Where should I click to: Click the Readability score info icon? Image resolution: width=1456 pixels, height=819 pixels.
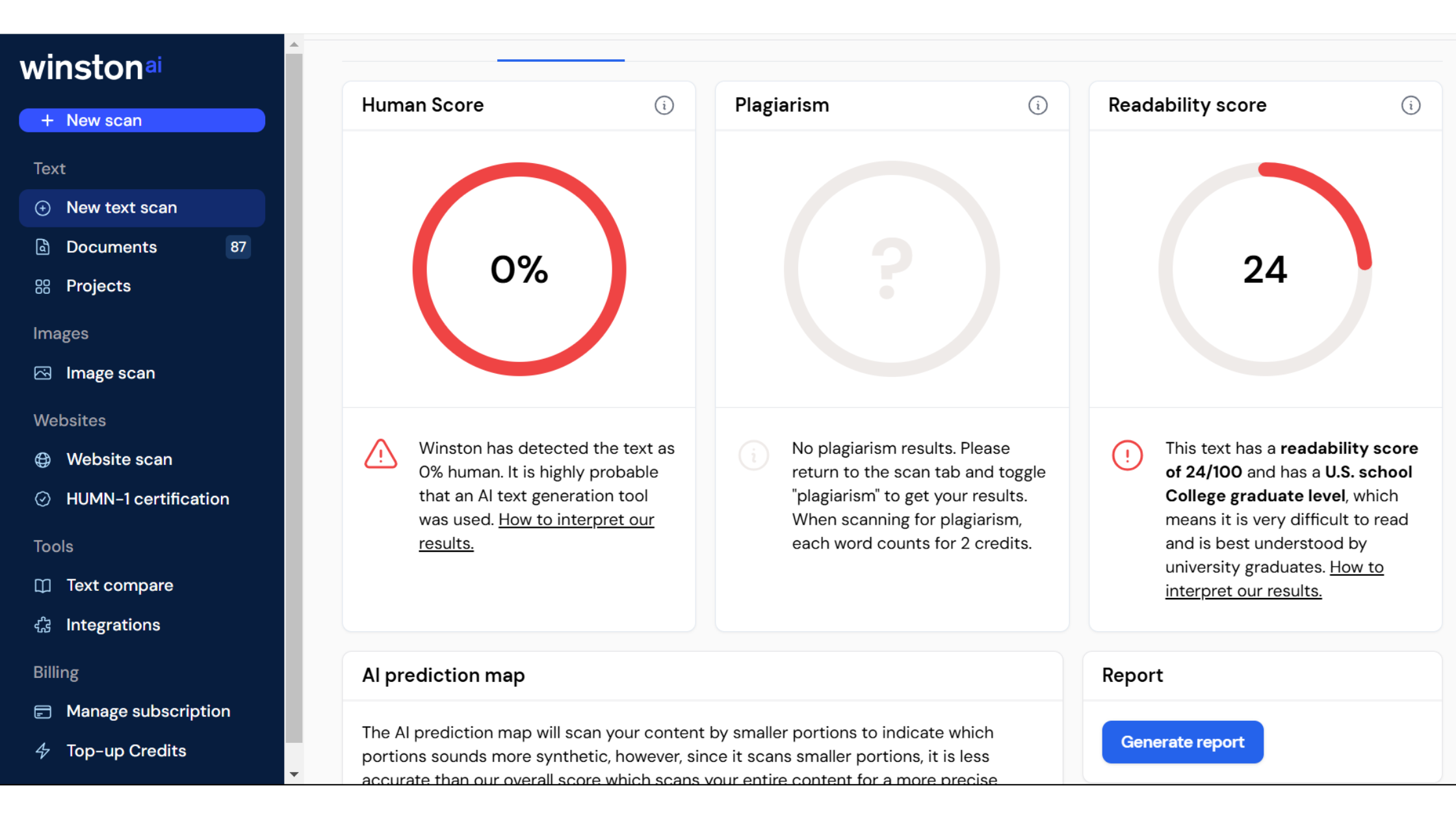coord(1410,105)
